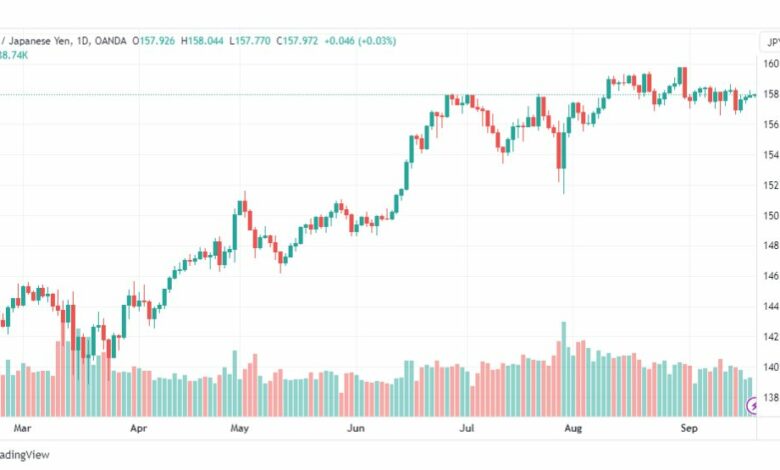Open the TradingView logo link

(25, 455)
